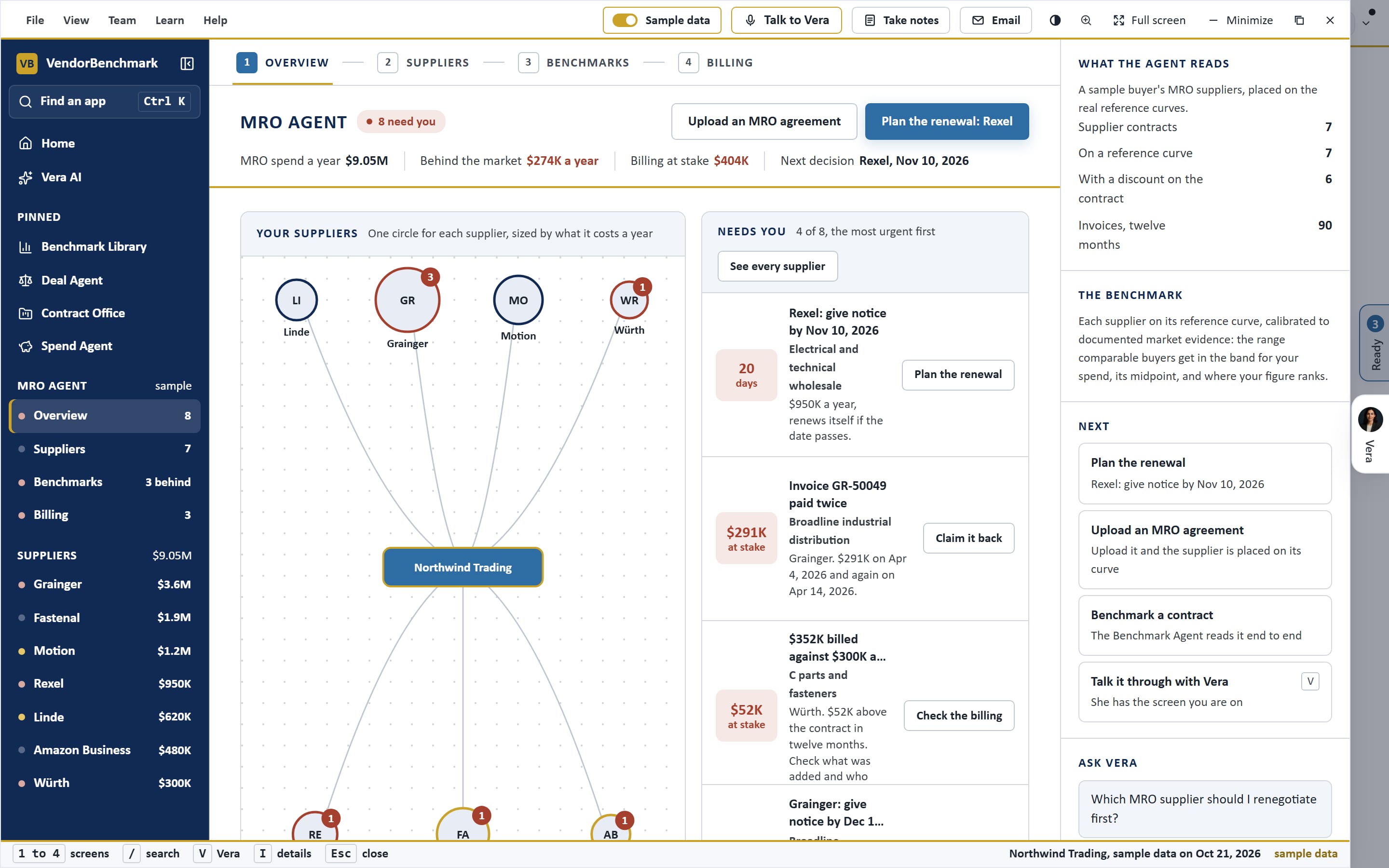Viewport: 1389px width, 868px height.
Task: Select Amazon Business $480K in suppliers list
Action: pyautogui.click(x=105, y=750)
